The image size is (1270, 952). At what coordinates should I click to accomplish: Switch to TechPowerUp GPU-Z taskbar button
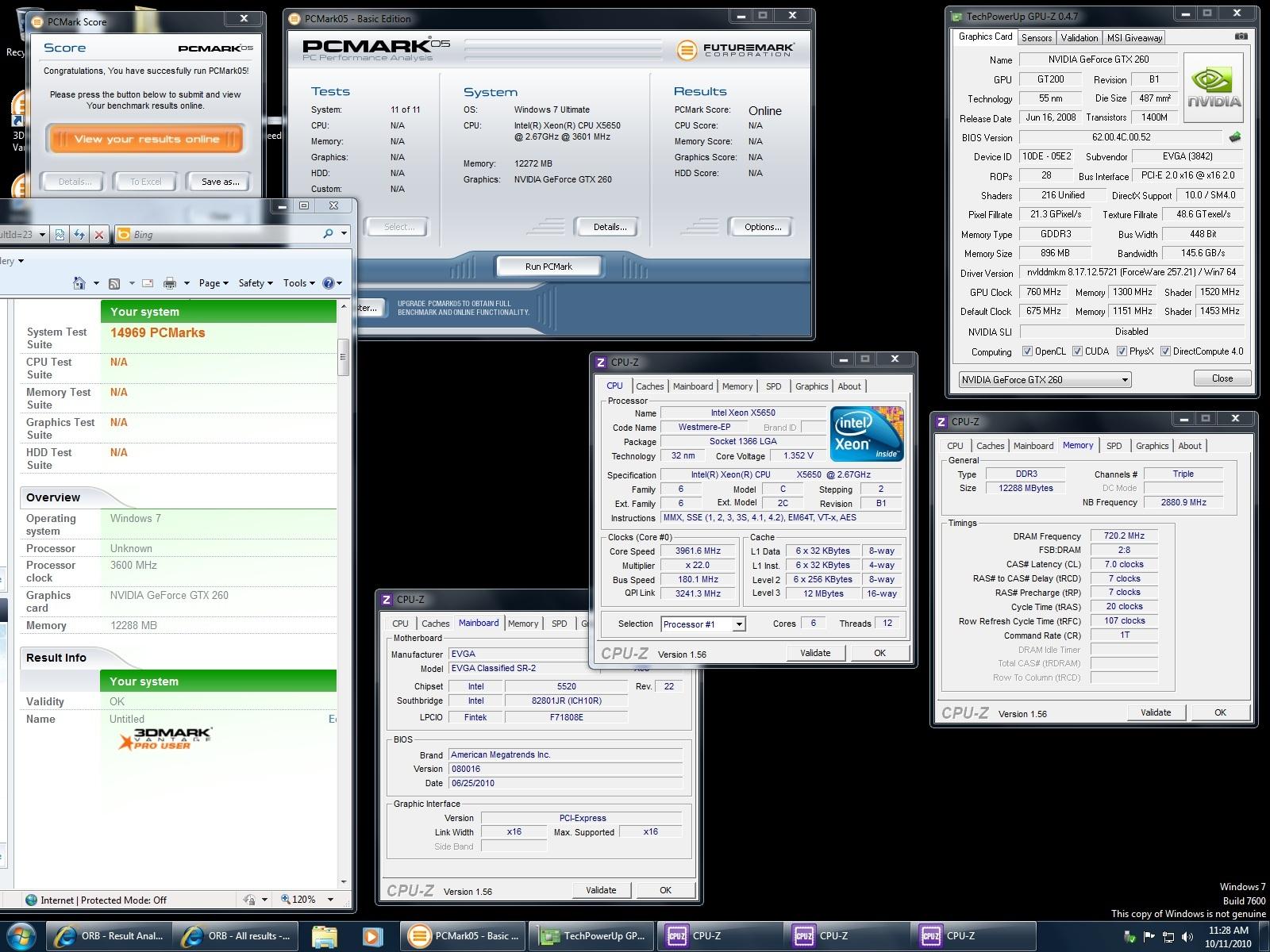593,936
